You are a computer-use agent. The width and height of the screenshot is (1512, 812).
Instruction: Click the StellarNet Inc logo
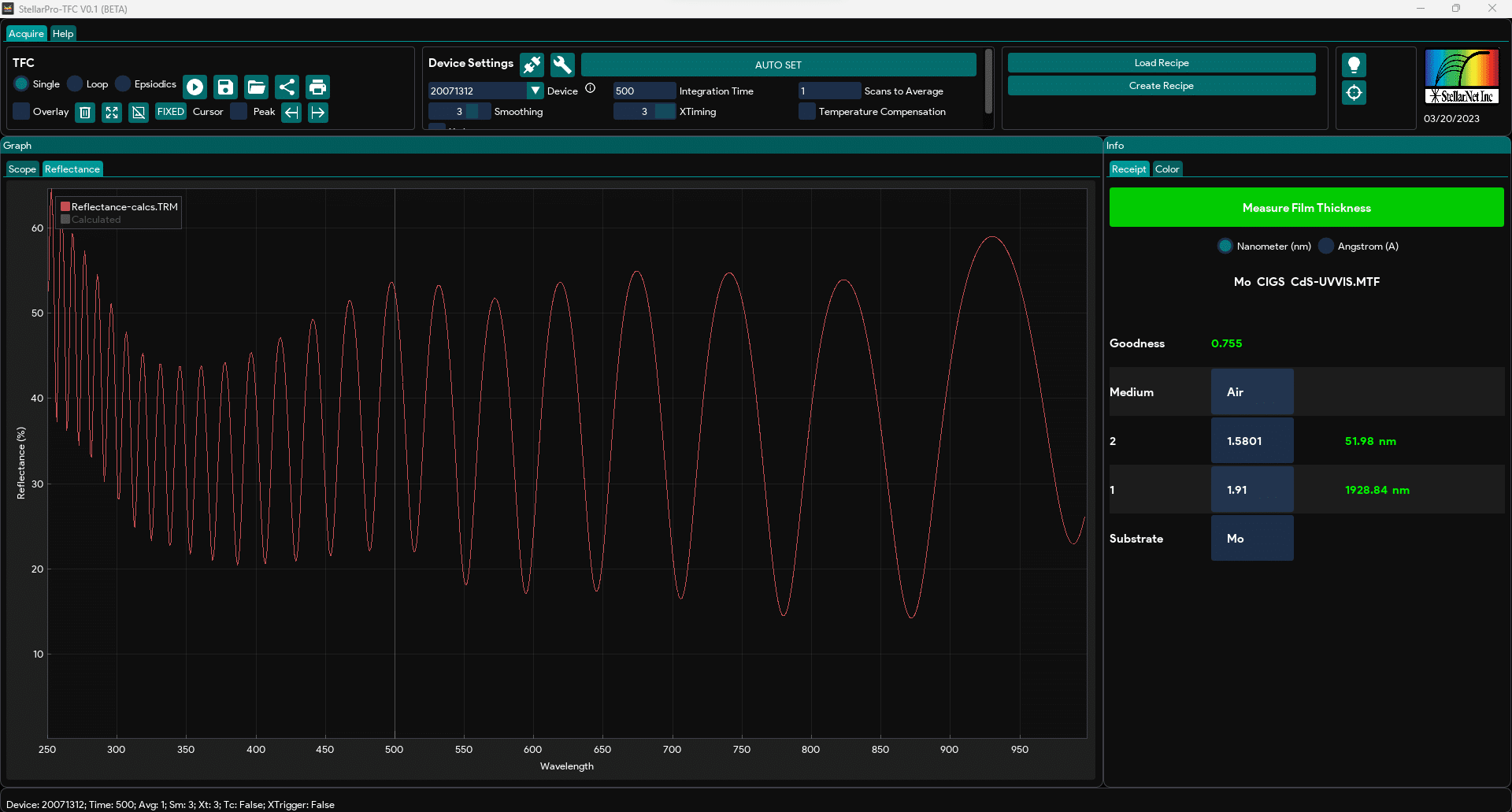point(1462,77)
